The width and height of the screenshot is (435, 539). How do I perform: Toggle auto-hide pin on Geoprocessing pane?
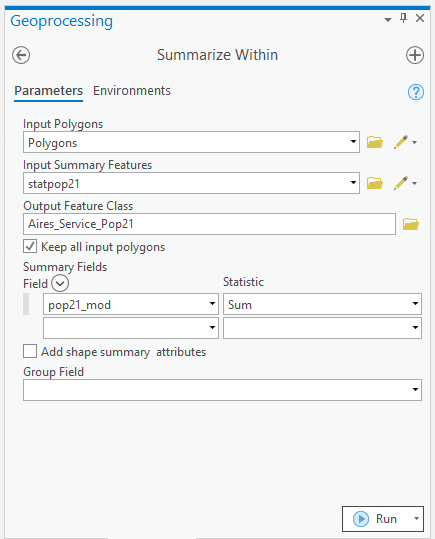(x=404, y=18)
